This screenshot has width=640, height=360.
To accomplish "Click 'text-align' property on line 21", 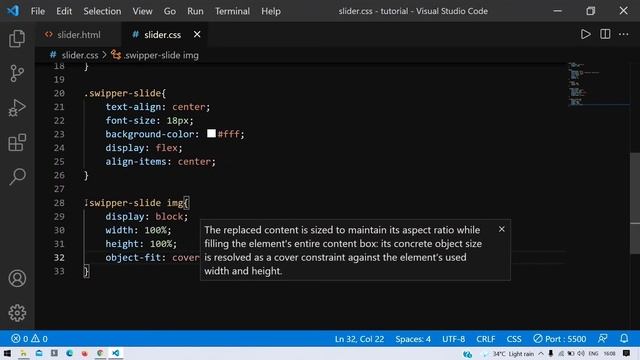I will pyautogui.click(x=133, y=107).
